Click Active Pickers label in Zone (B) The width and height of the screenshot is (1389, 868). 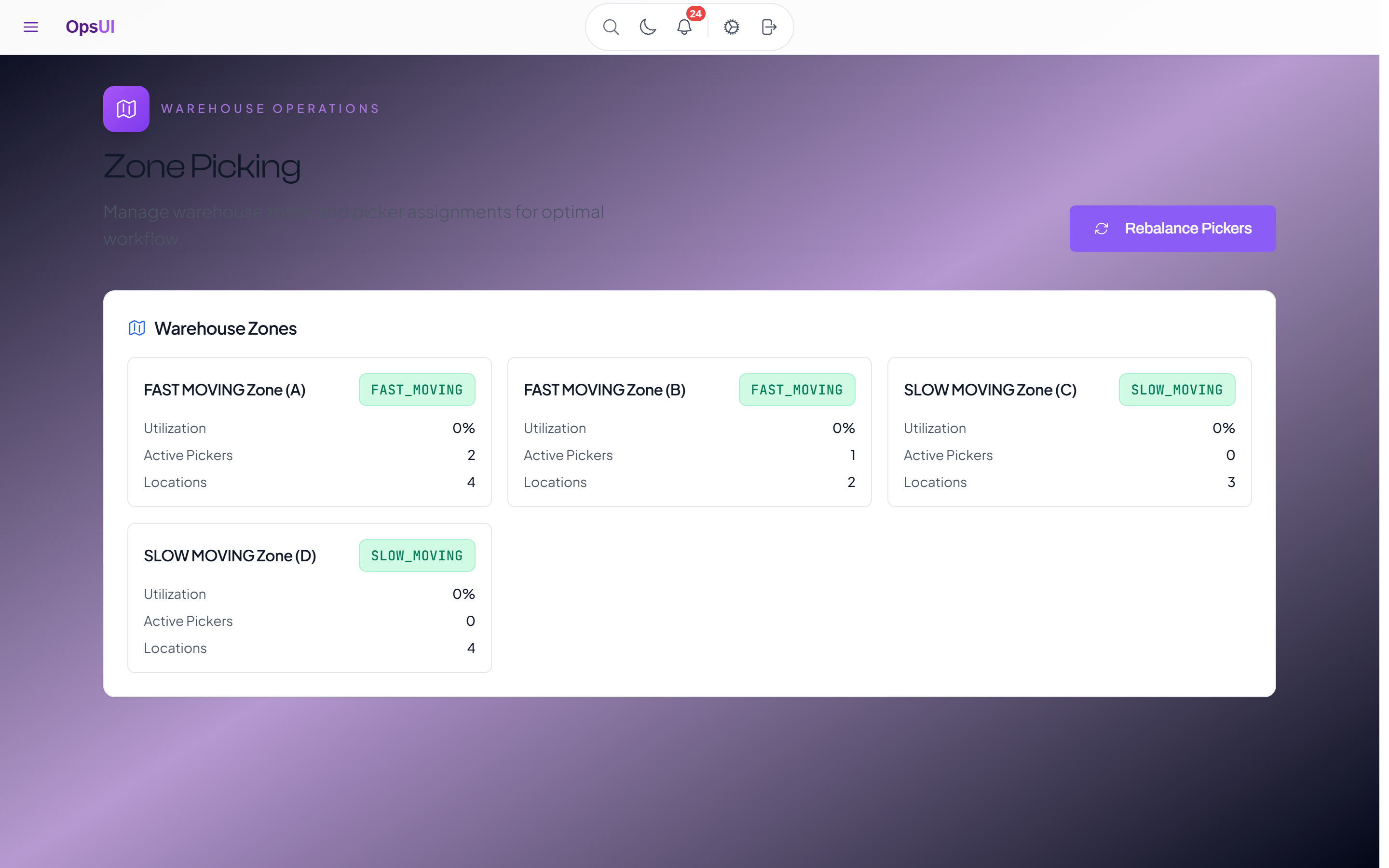click(x=568, y=455)
